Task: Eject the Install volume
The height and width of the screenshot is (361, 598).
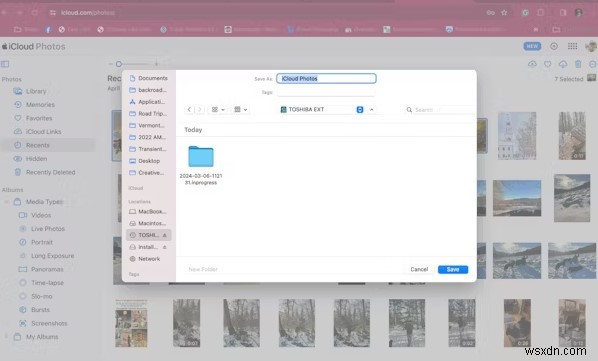Action: pos(165,247)
